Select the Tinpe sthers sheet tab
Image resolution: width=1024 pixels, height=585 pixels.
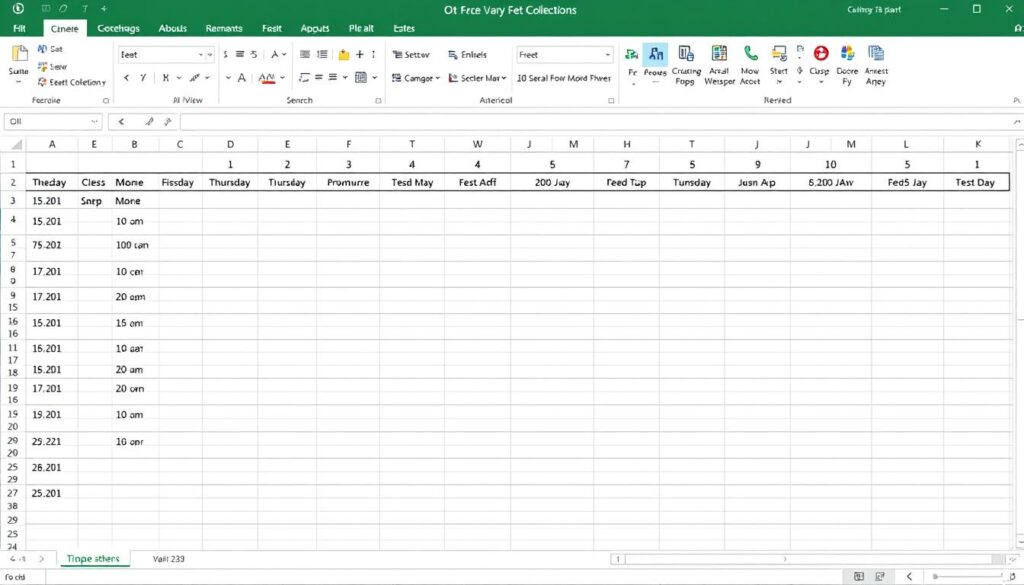click(93, 559)
